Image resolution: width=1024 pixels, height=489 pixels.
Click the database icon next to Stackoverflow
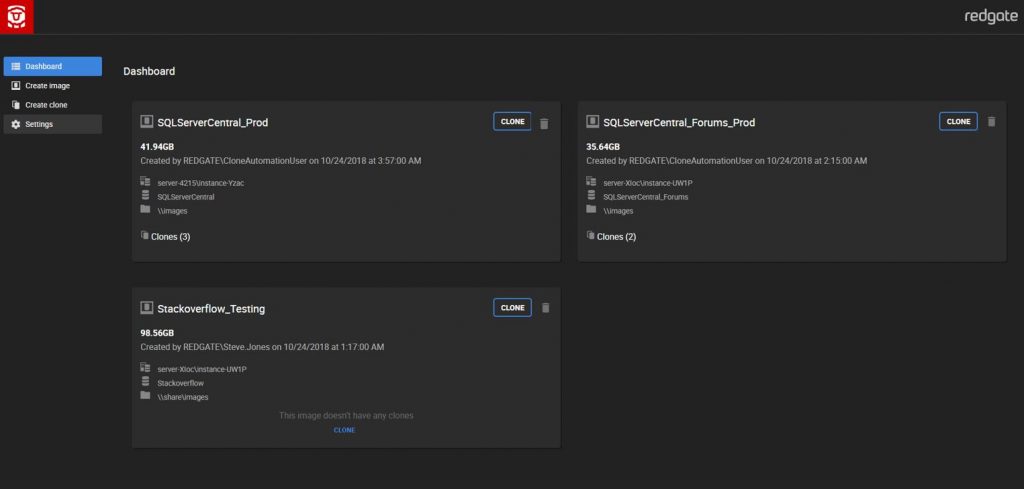coord(145,381)
